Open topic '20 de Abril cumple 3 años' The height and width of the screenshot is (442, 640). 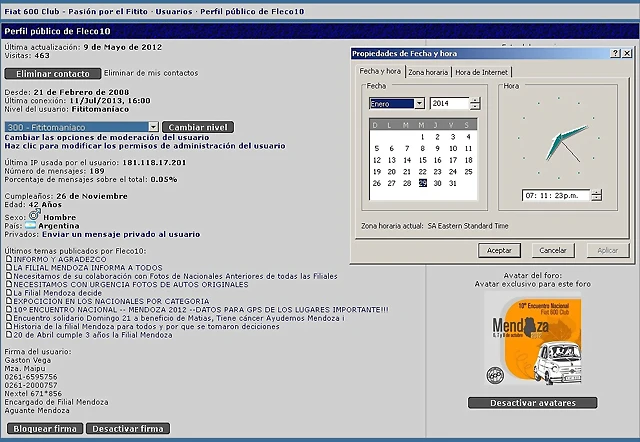93,335
